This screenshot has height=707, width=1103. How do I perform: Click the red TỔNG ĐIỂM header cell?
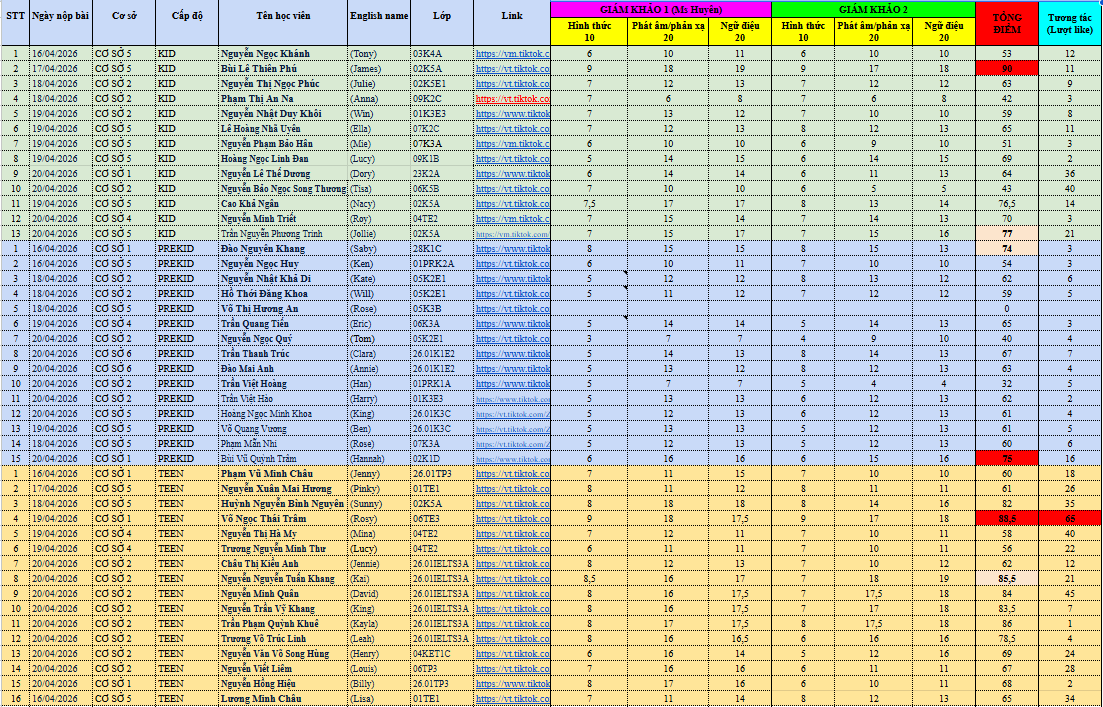[1006, 24]
